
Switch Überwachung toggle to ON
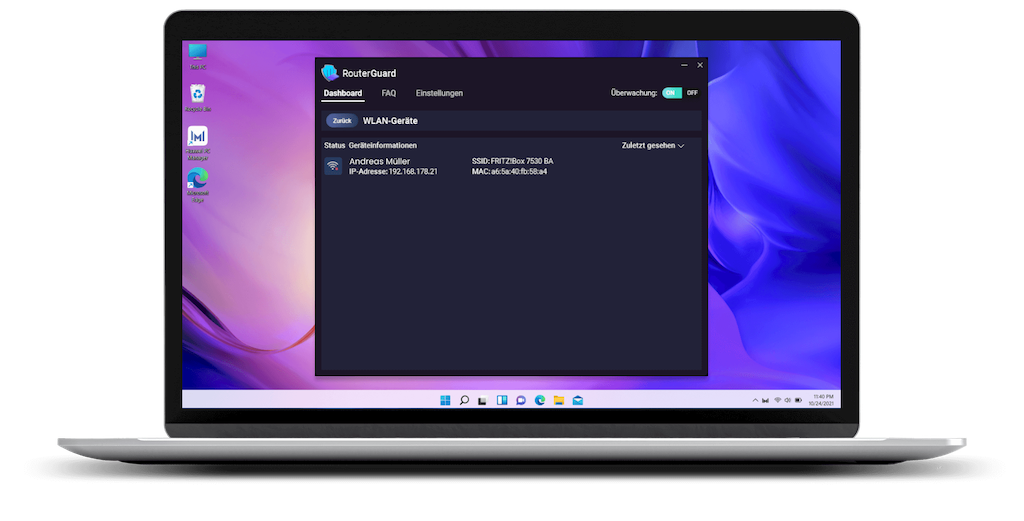[x=672, y=93]
